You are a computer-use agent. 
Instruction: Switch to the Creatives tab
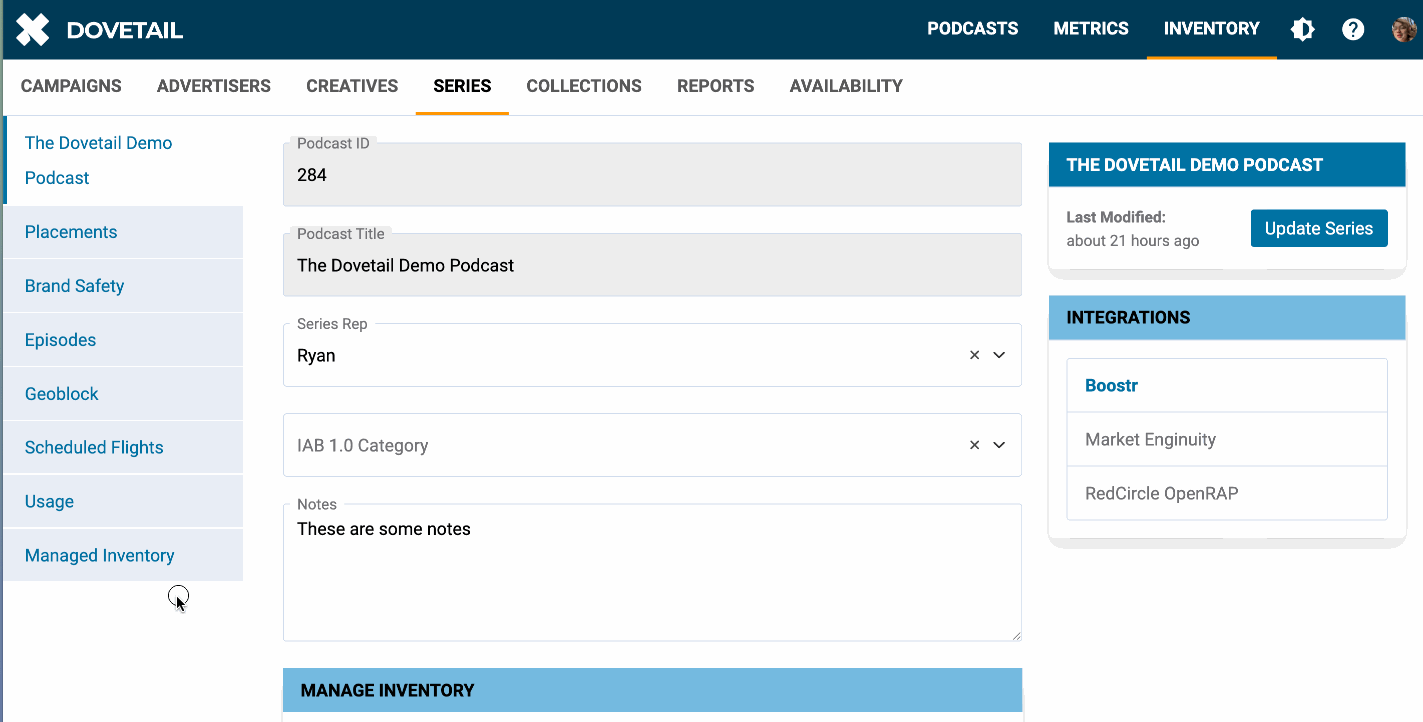pyautogui.click(x=352, y=86)
